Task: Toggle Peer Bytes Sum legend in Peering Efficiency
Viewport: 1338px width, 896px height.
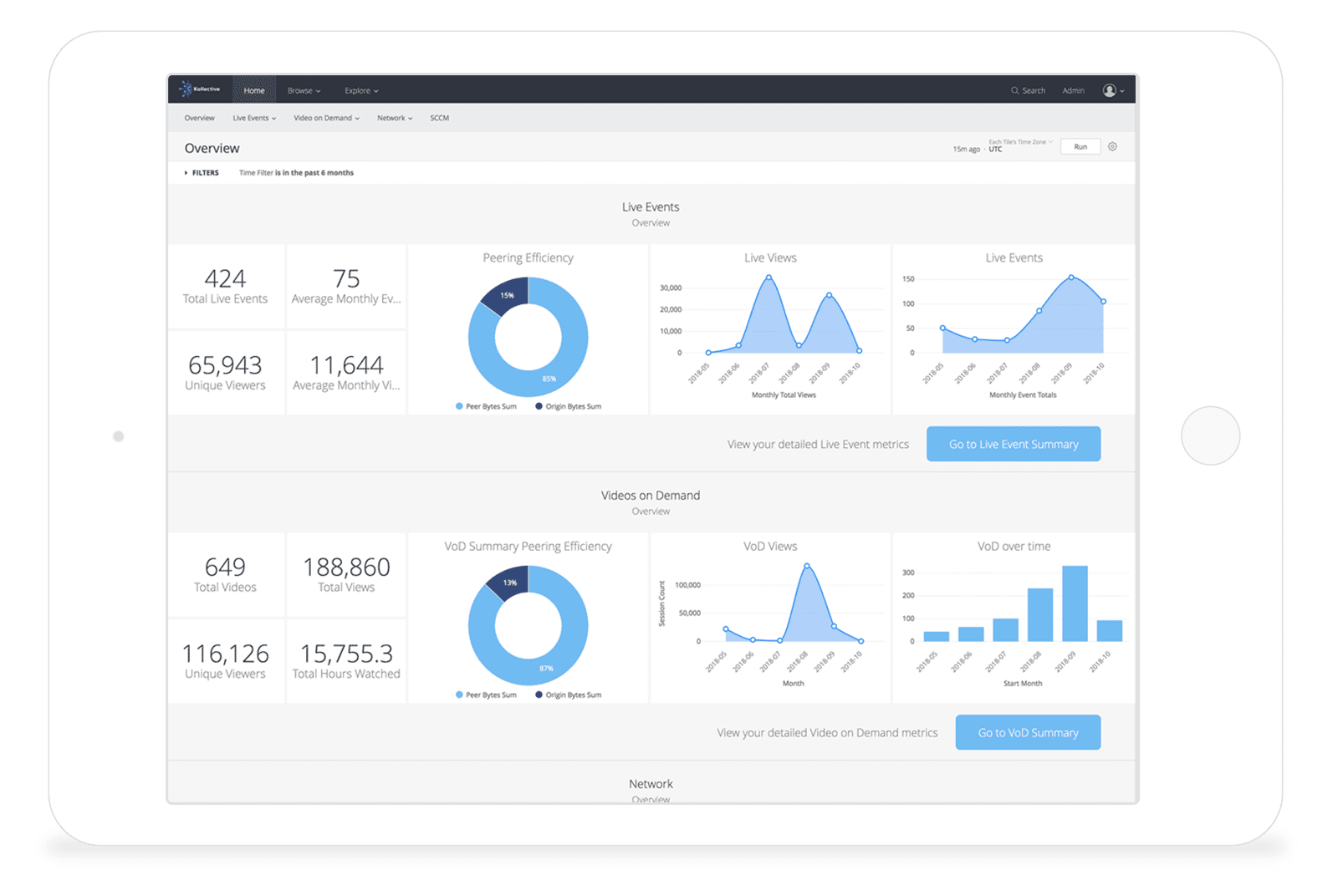Action: (486, 406)
